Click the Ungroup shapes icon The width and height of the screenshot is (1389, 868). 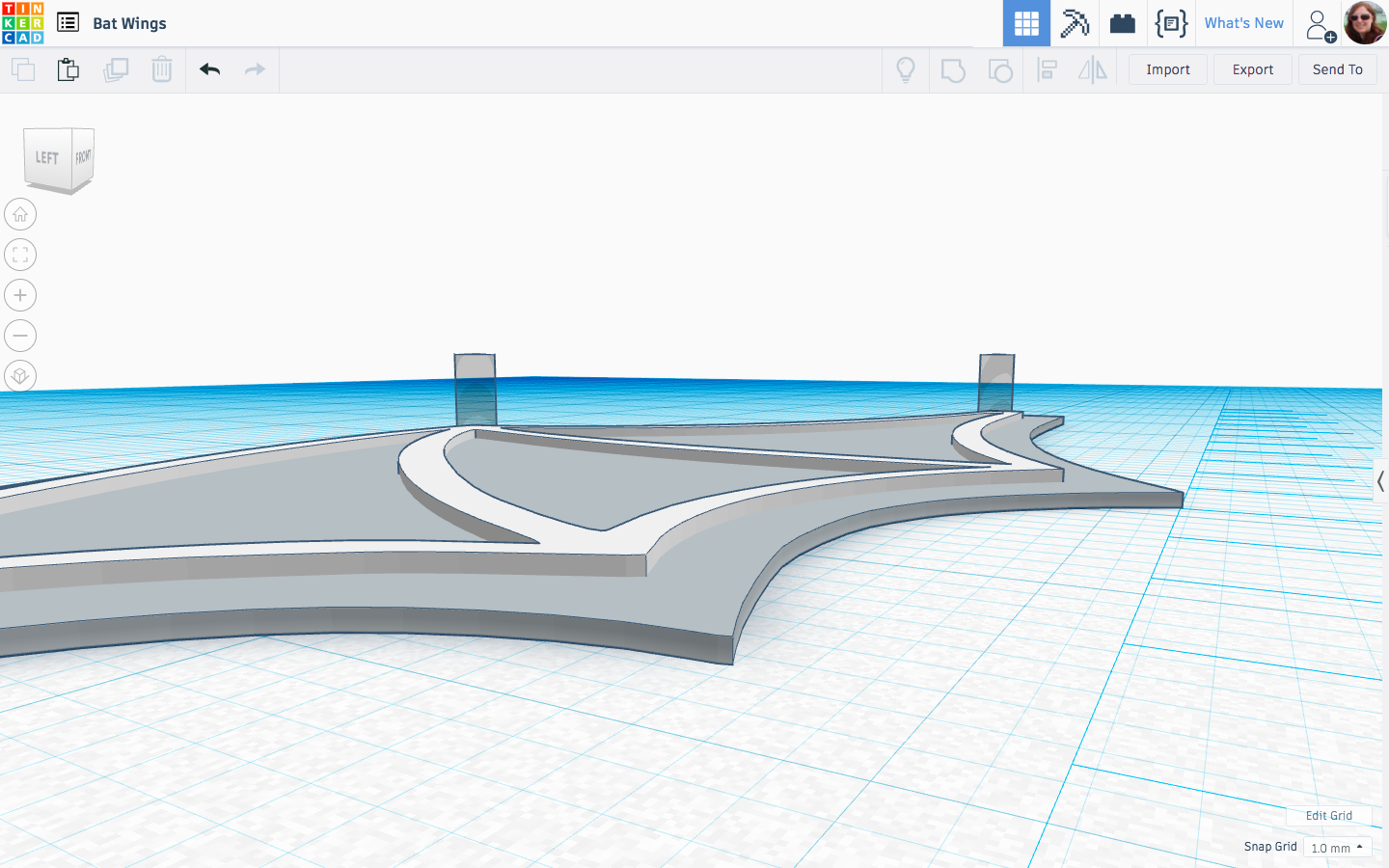(1000, 70)
